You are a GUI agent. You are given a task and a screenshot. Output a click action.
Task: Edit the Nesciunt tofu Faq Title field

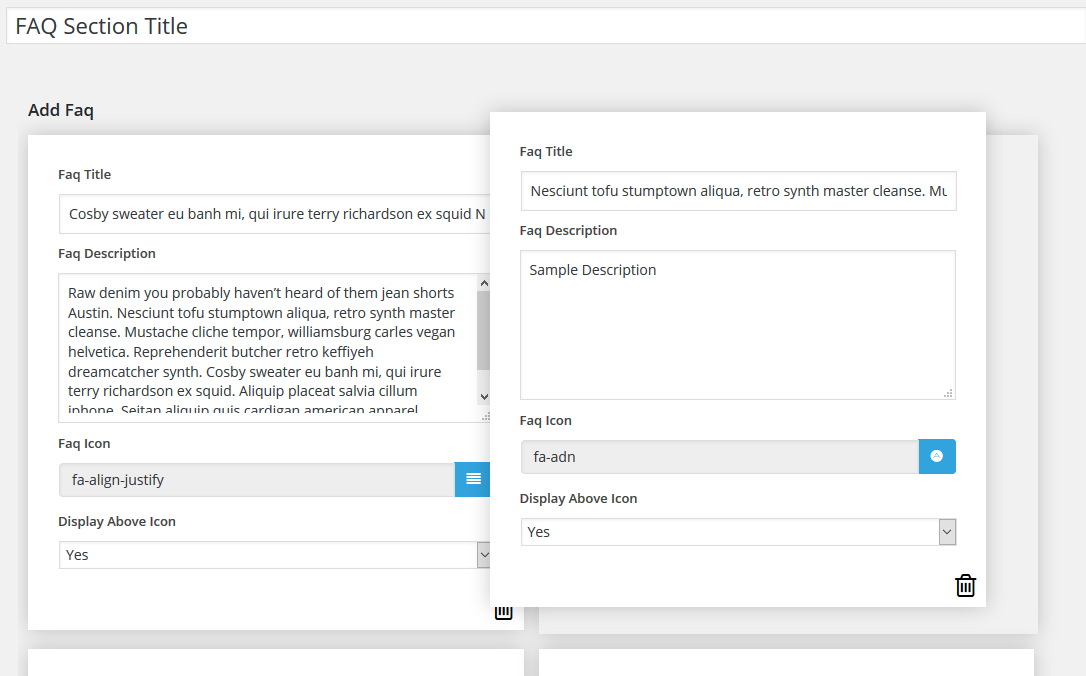[738, 191]
